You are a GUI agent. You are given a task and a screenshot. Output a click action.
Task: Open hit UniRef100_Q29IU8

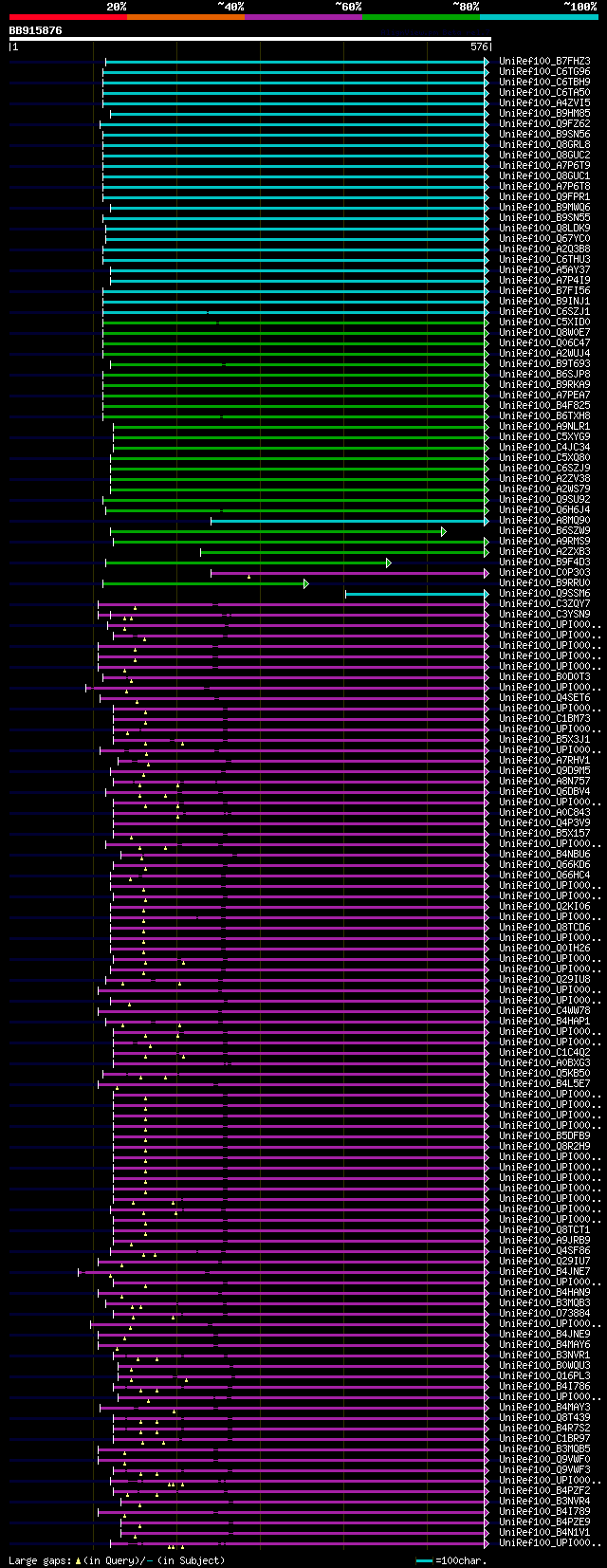pos(544,979)
